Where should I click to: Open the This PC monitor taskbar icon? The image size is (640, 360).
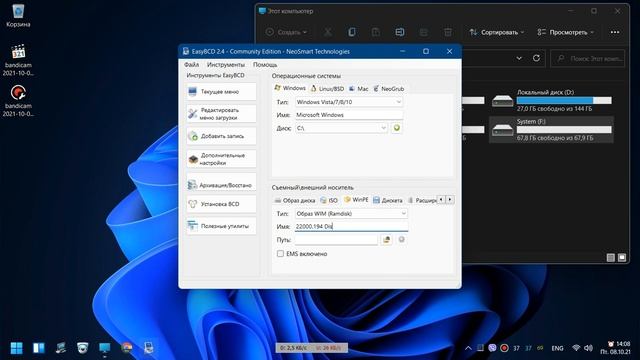tap(105, 348)
